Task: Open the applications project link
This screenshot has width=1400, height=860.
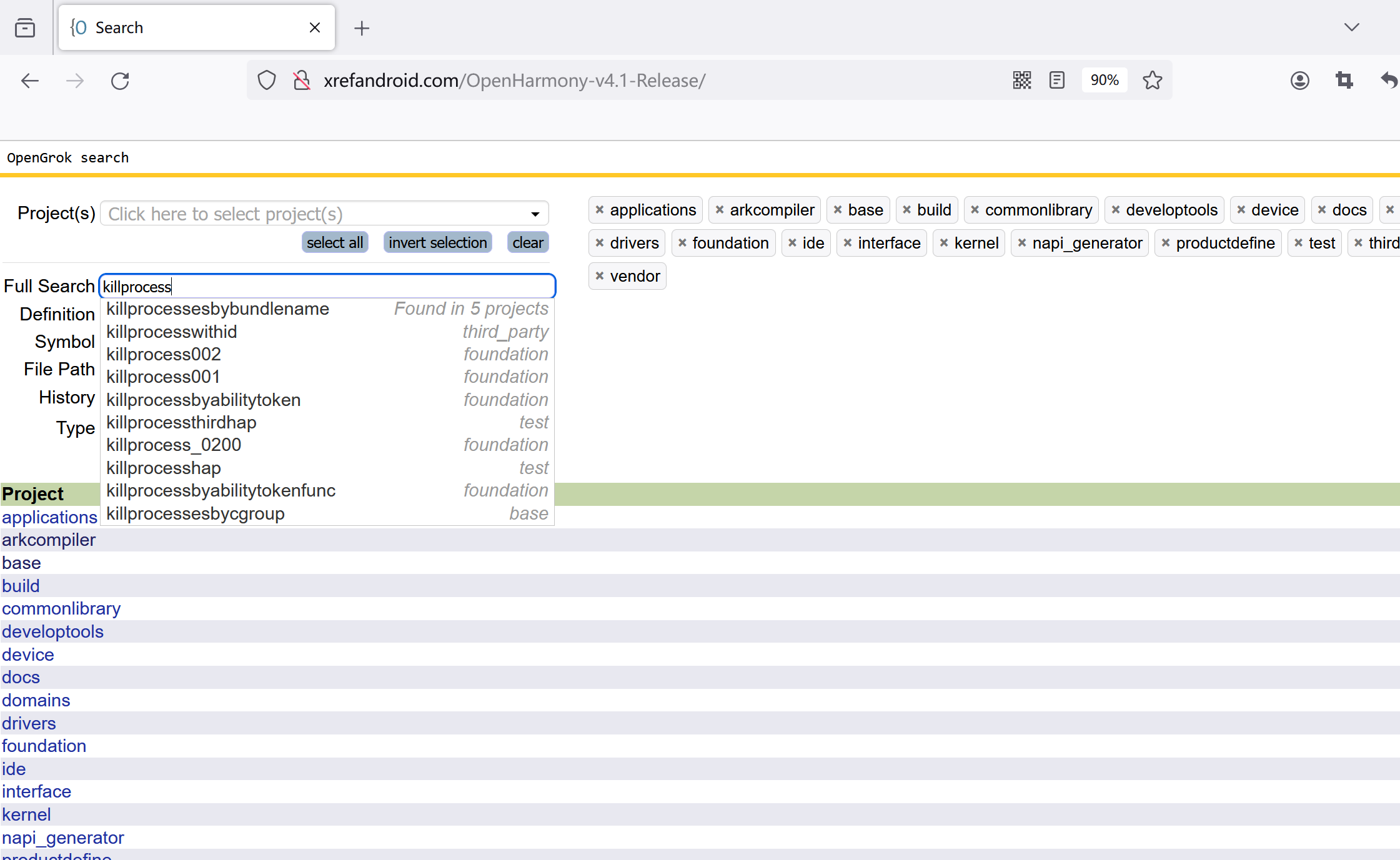Action: pos(49,517)
